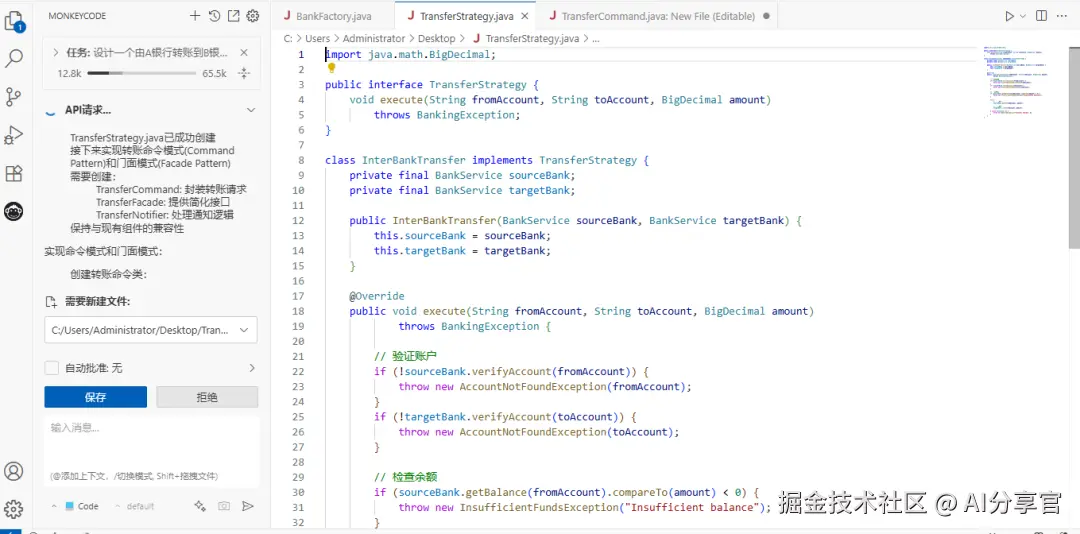Click 'AccountNotFoundException(fromAccount)' on line 22's throw
This screenshot has width=1080, height=534.
[x=574, y=387]
